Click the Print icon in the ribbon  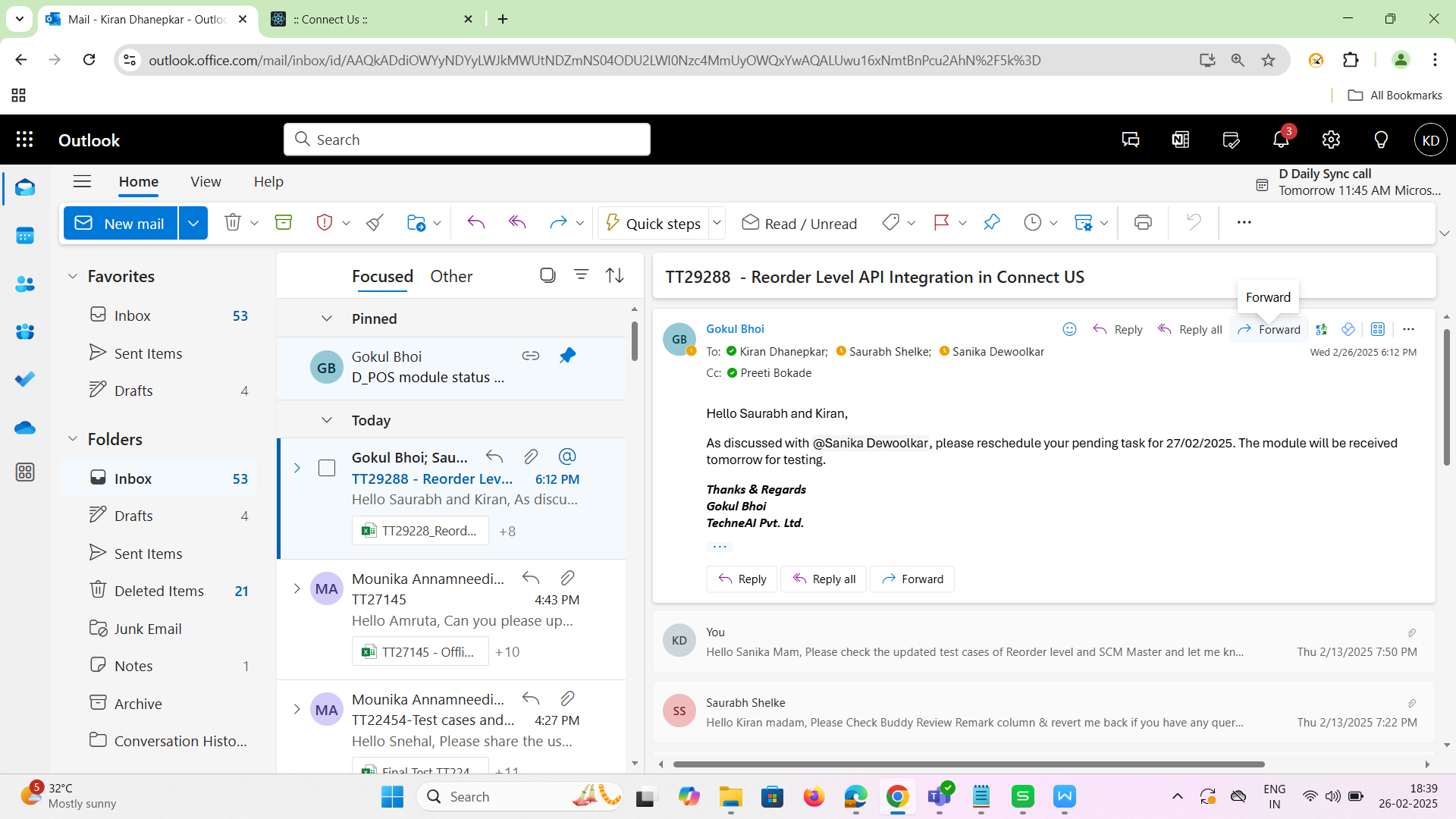(1143, 223)
